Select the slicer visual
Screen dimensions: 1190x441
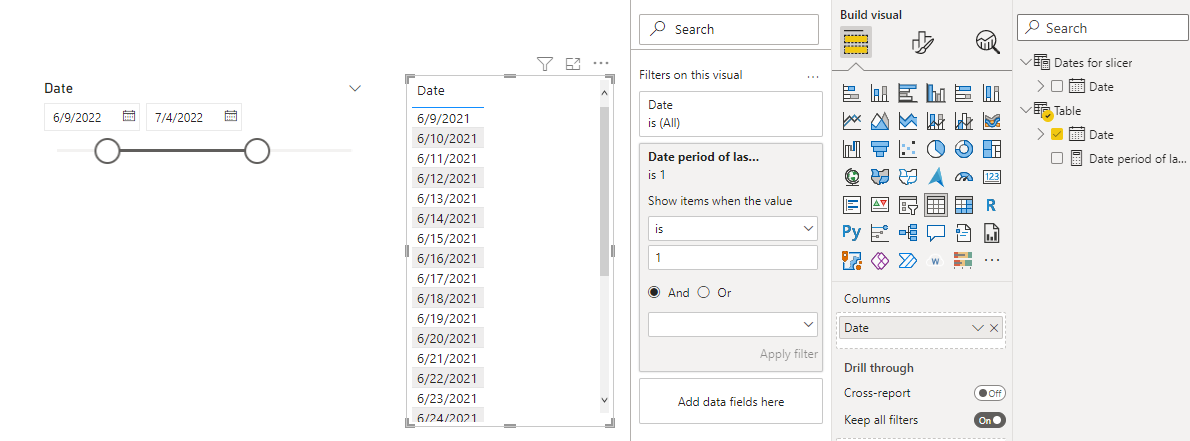tap(908, 205)
